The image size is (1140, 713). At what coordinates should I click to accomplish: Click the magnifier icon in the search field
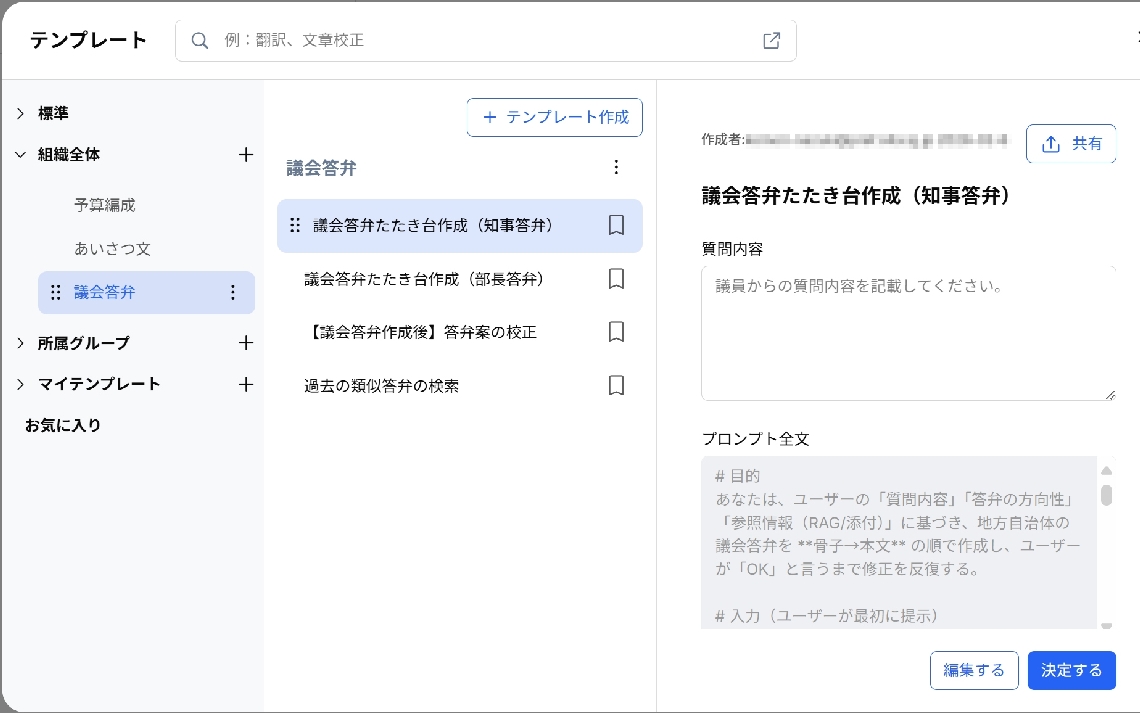[200, 41]
